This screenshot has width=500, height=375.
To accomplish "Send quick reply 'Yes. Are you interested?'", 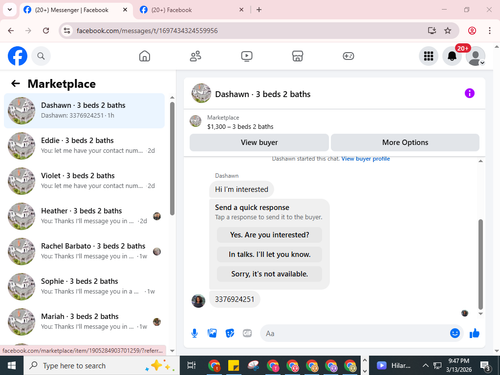I will pyautogui.click(x=269, y=235).
